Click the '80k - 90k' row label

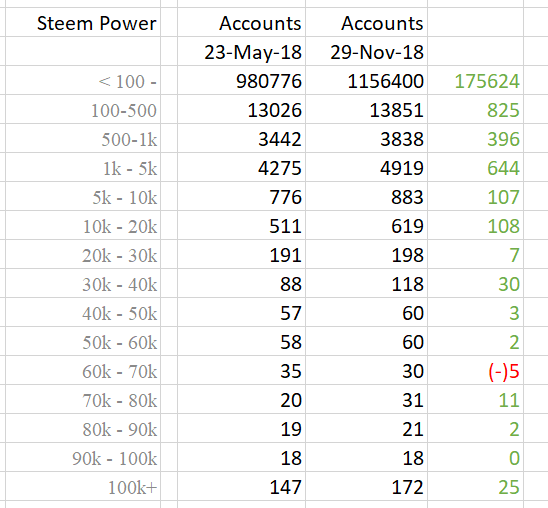pyautogui.click(x=120, y=429)
